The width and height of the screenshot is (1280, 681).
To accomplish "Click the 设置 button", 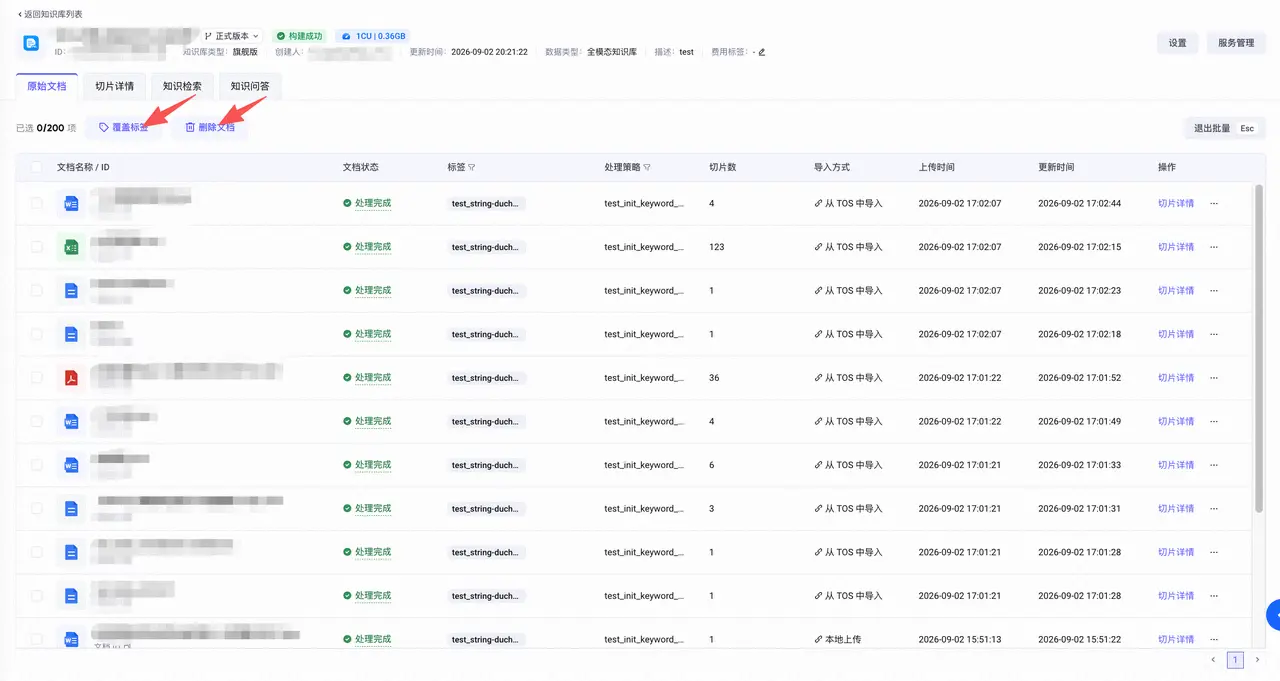I will click(1178, 43).
